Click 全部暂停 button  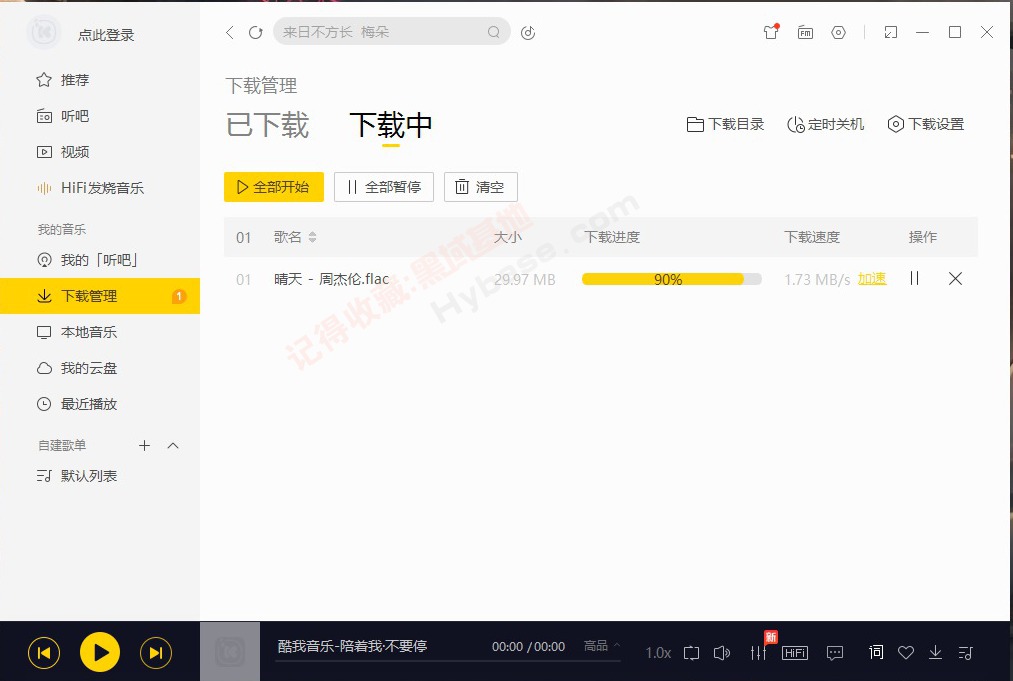click(x=384, y=187)
